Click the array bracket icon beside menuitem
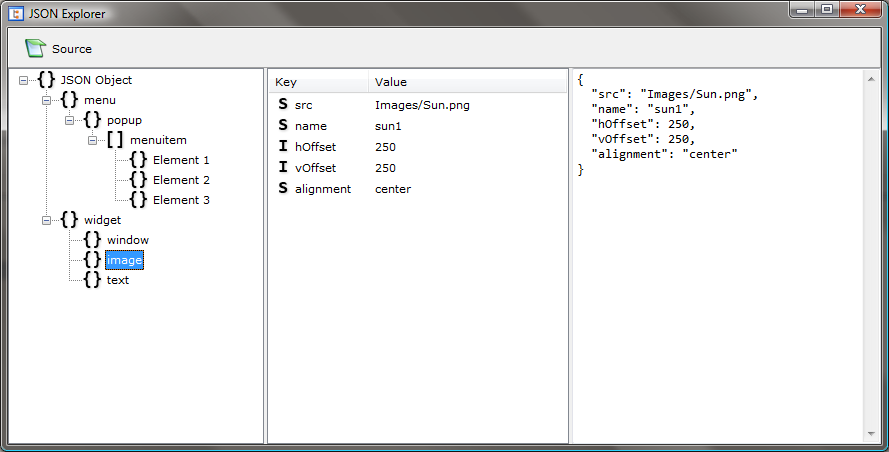Image resolution: width=889 pixels, height=452 pixels. coord(115,140)
